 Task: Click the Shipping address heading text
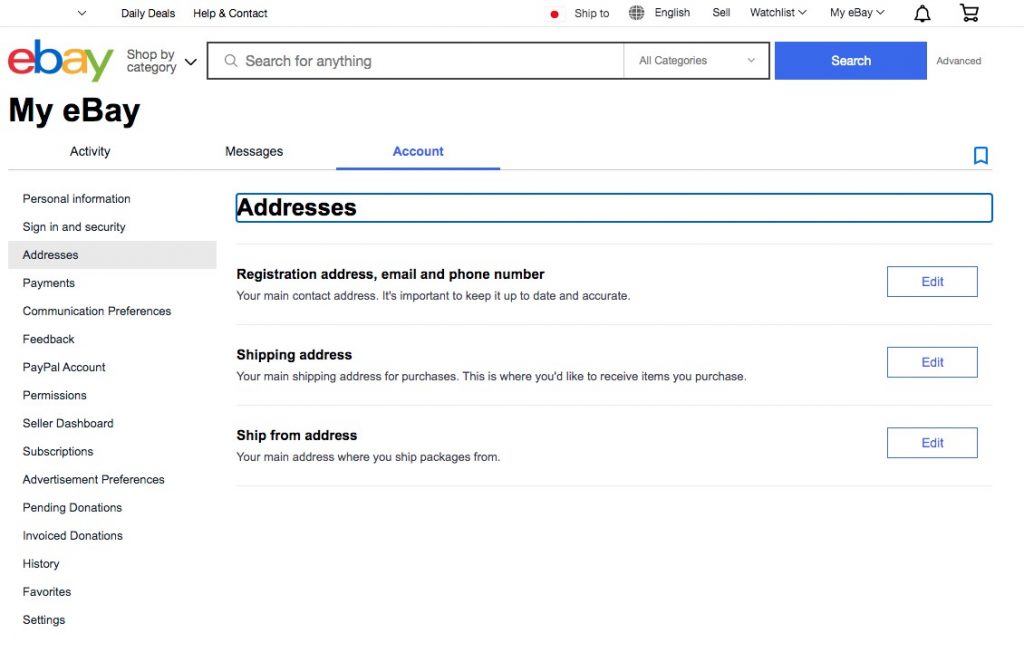tap(294, 355)
